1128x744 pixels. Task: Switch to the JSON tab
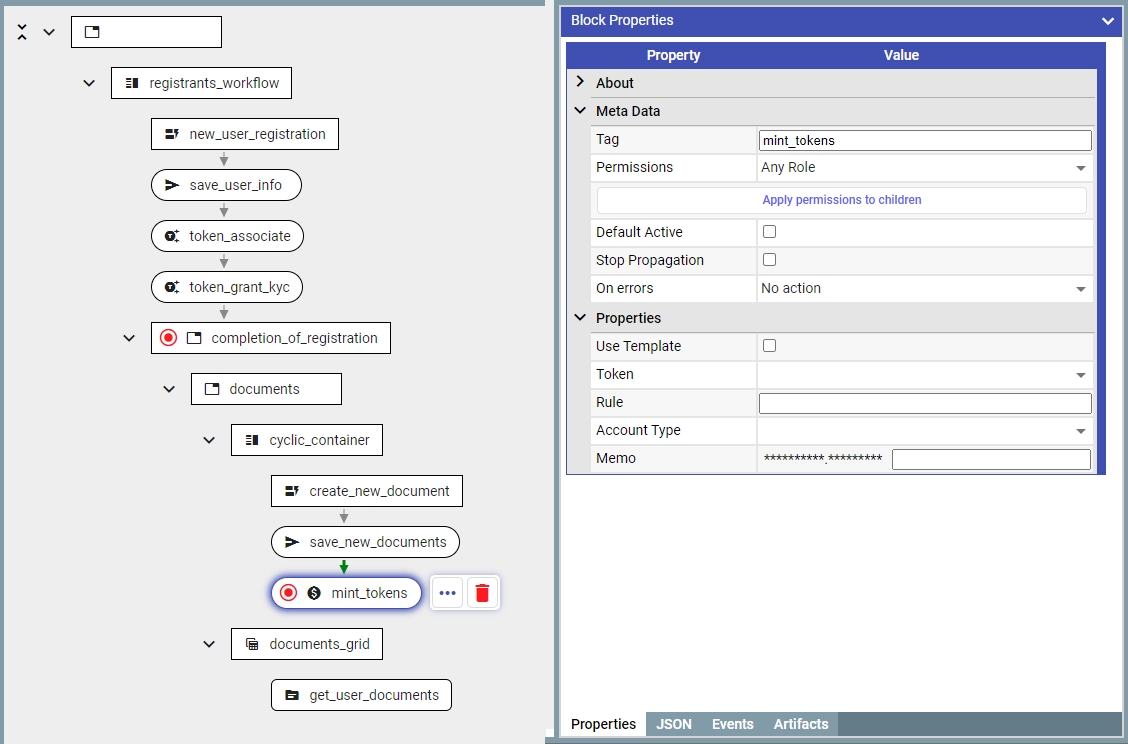(x=674, y=724)
